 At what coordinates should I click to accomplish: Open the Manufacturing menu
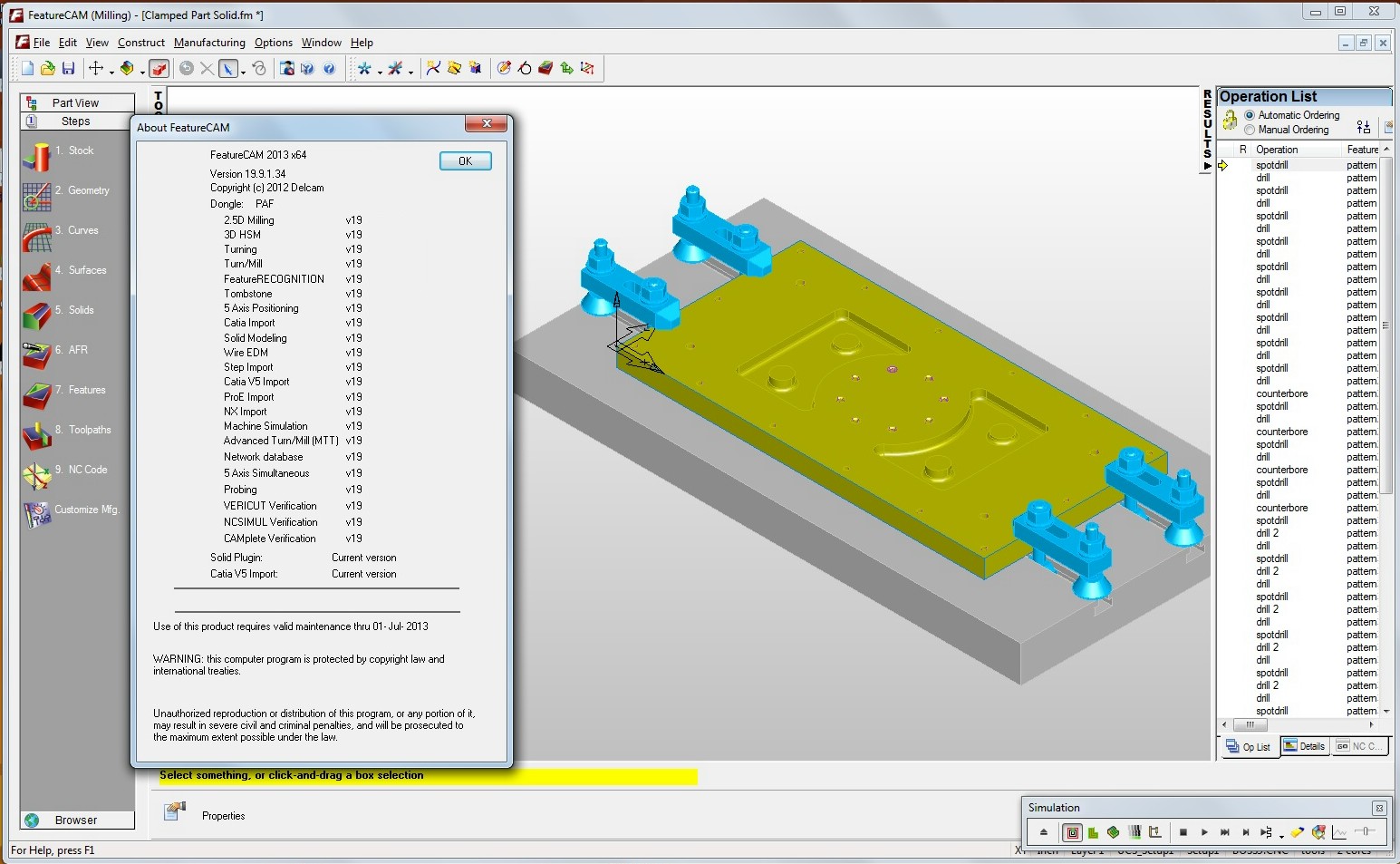[209, 43]
